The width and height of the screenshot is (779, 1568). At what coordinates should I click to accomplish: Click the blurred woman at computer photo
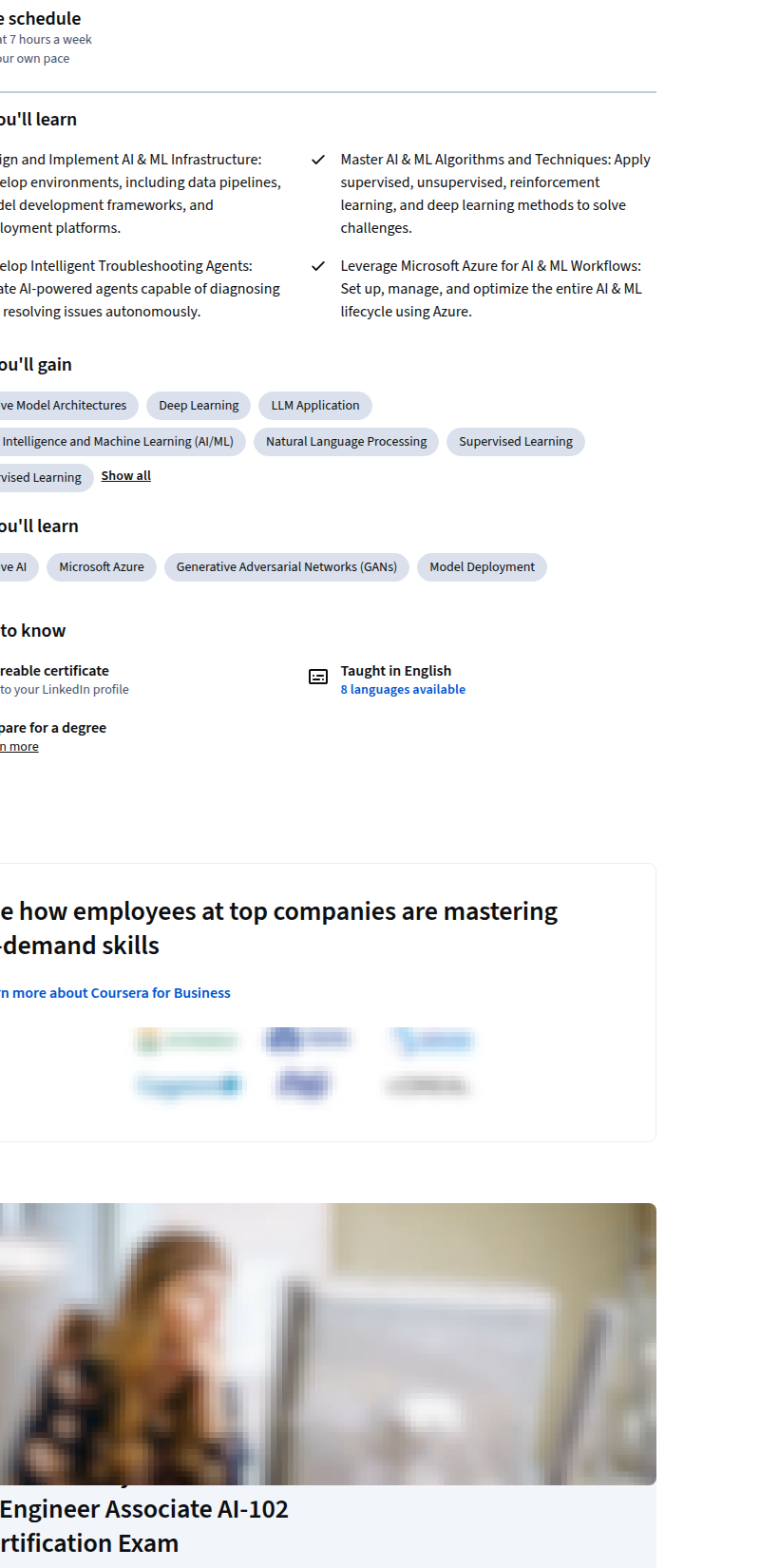[328, 1344]
